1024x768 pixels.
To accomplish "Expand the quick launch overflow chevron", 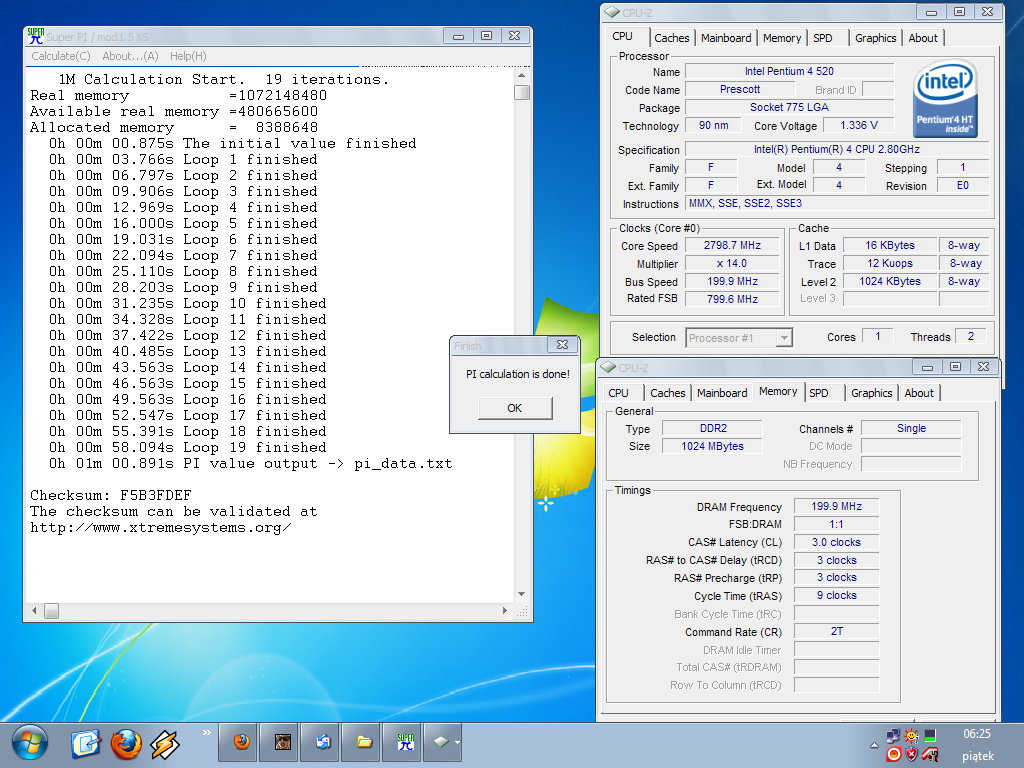I will tap(207, 733).
